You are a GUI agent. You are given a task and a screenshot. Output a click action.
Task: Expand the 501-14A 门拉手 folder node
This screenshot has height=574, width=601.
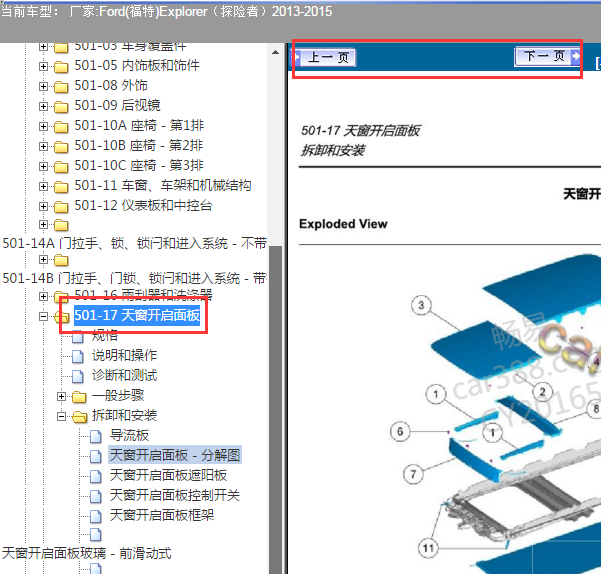(x=43, y=224)
